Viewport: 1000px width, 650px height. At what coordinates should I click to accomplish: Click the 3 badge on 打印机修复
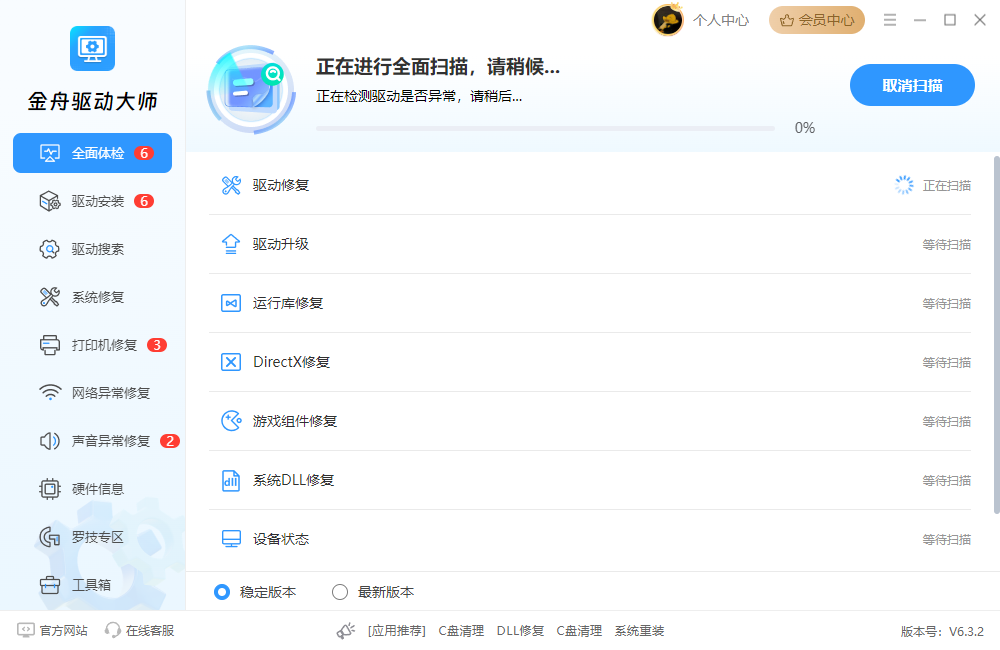tap(157, 345)
